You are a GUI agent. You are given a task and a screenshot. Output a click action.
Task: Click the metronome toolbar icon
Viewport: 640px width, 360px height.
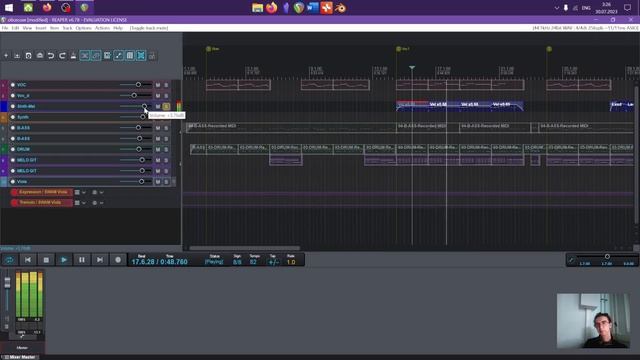point(73,56)
